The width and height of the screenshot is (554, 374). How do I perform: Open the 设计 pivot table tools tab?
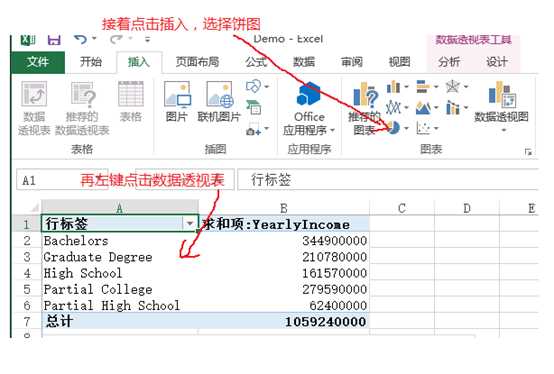pyautogui.click(x=497, y=62)
